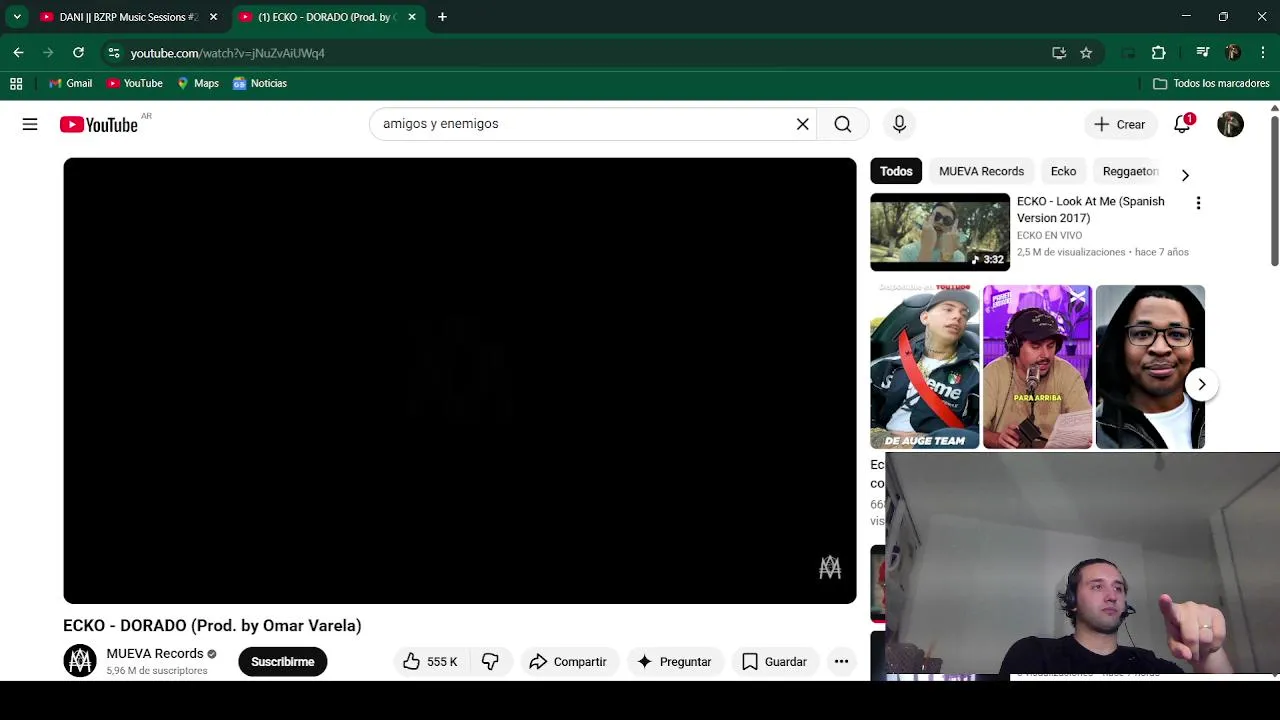Open MUEVA Records channel name link

(x=155, y=653)
